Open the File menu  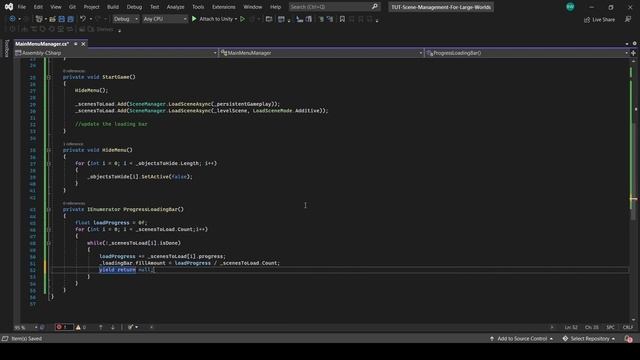tap(22, 7)
